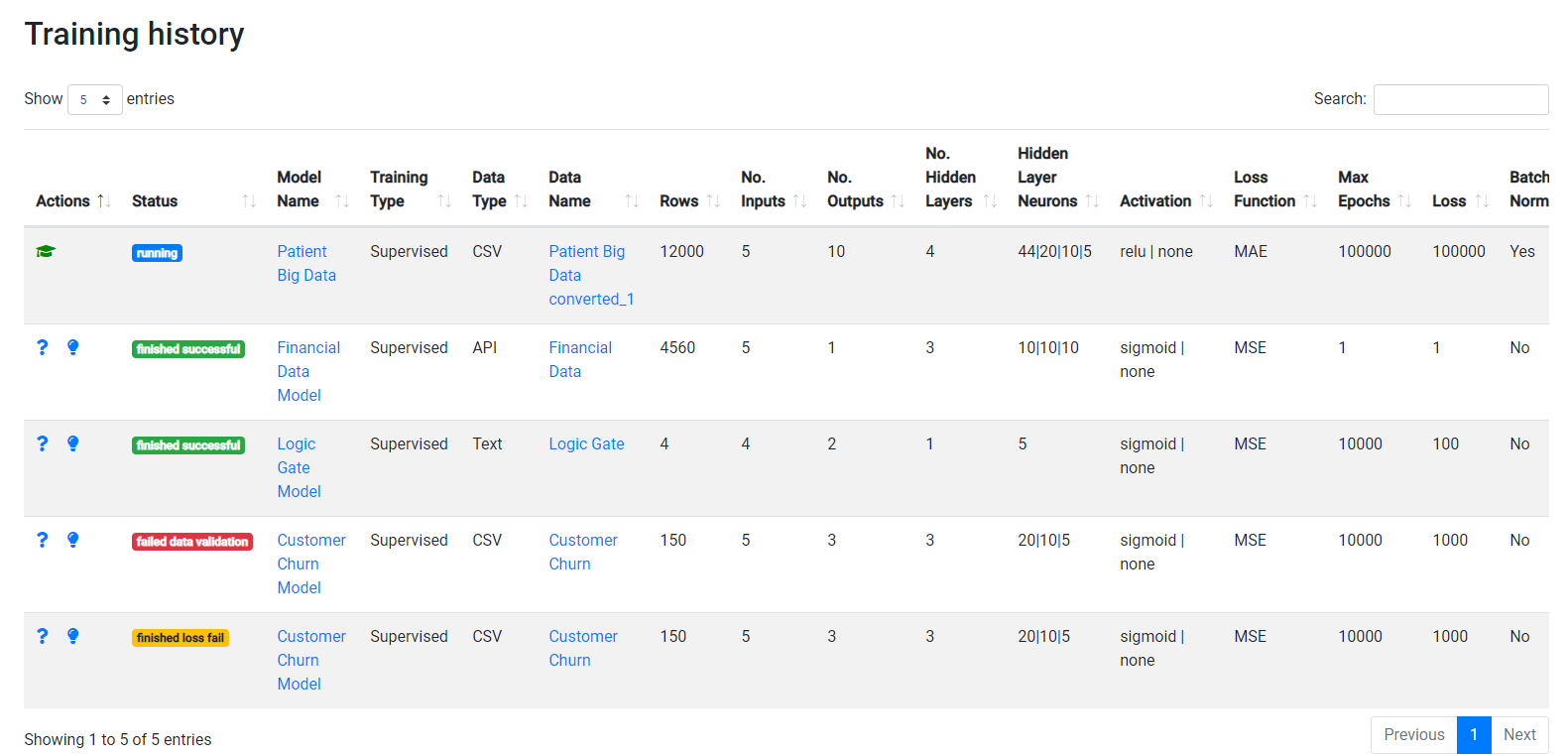Click question mark icon in Financial Data Model row

point(42,347)
